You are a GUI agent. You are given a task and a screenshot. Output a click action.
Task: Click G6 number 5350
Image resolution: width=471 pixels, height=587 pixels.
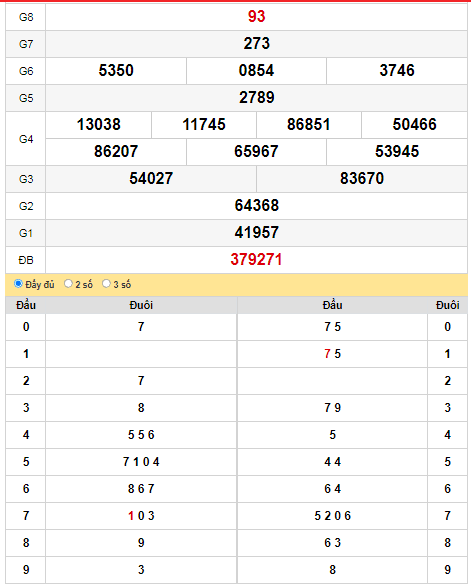[x=116, y=71]
